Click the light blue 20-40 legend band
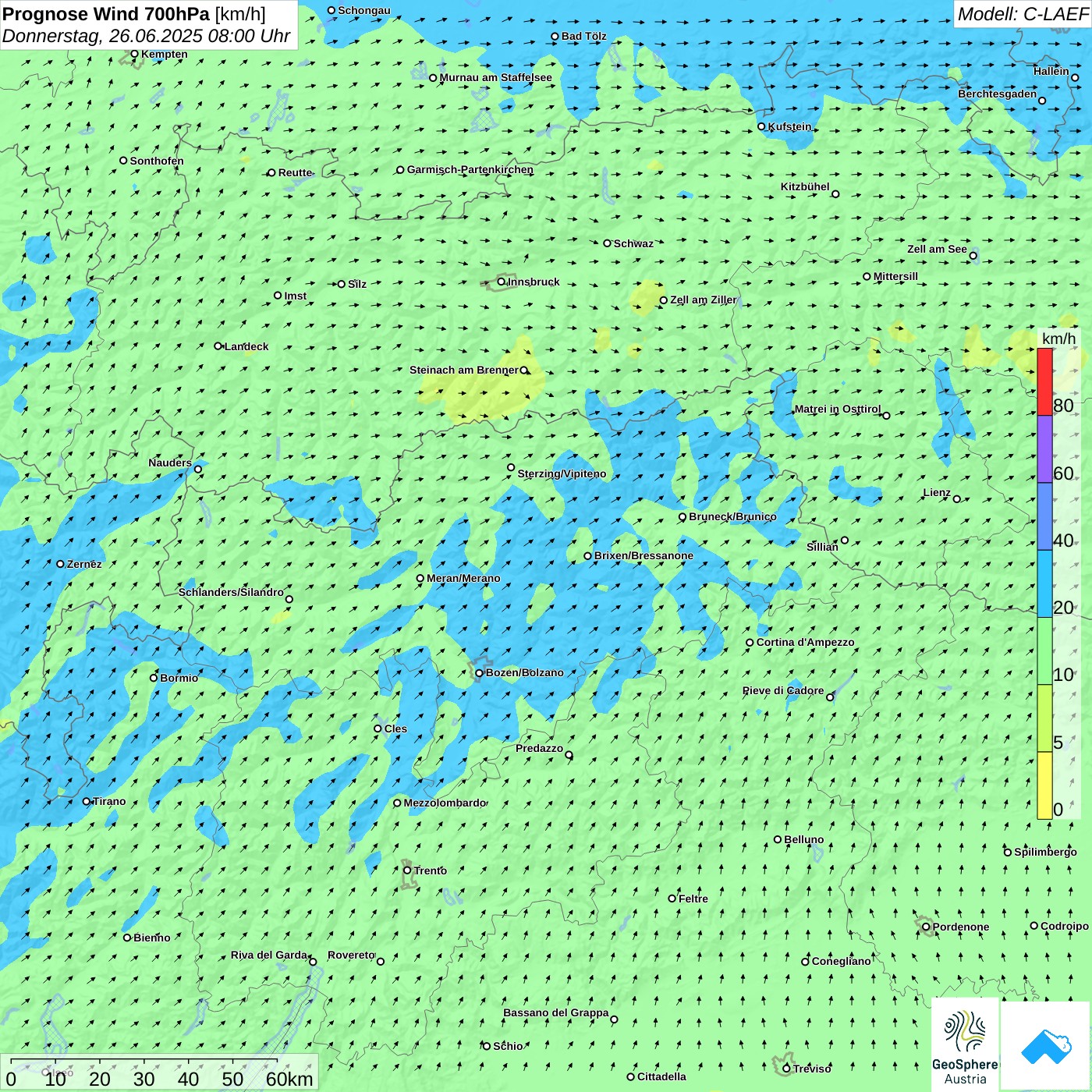The height and width of the screenshot is (1092, 1092). click(1044, 584)
